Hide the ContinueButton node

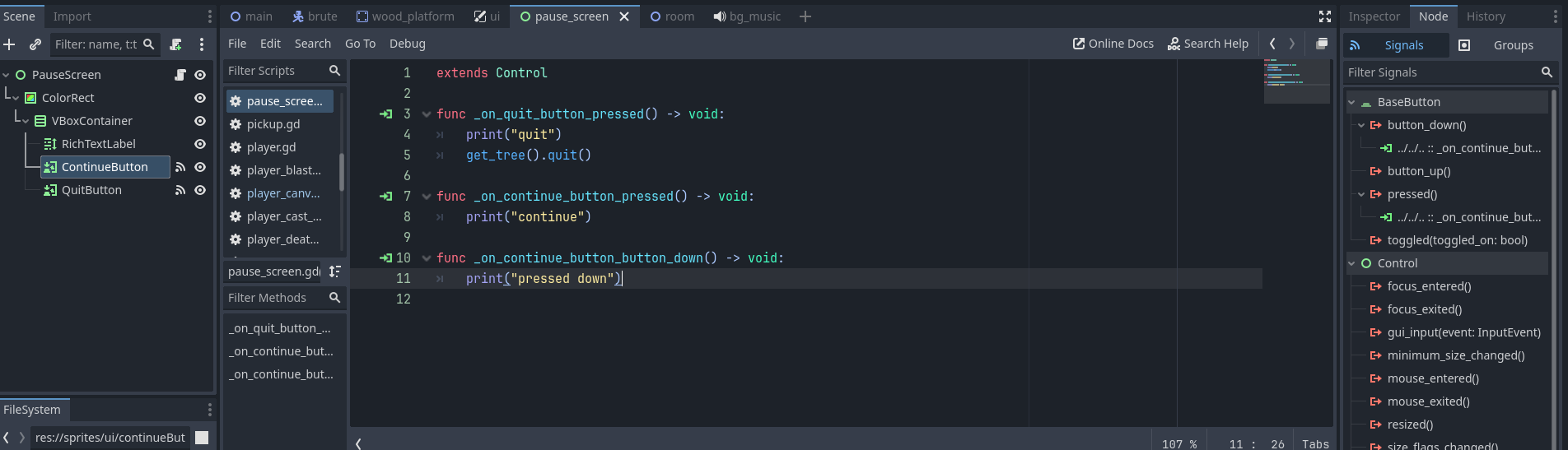pos(199,167)
